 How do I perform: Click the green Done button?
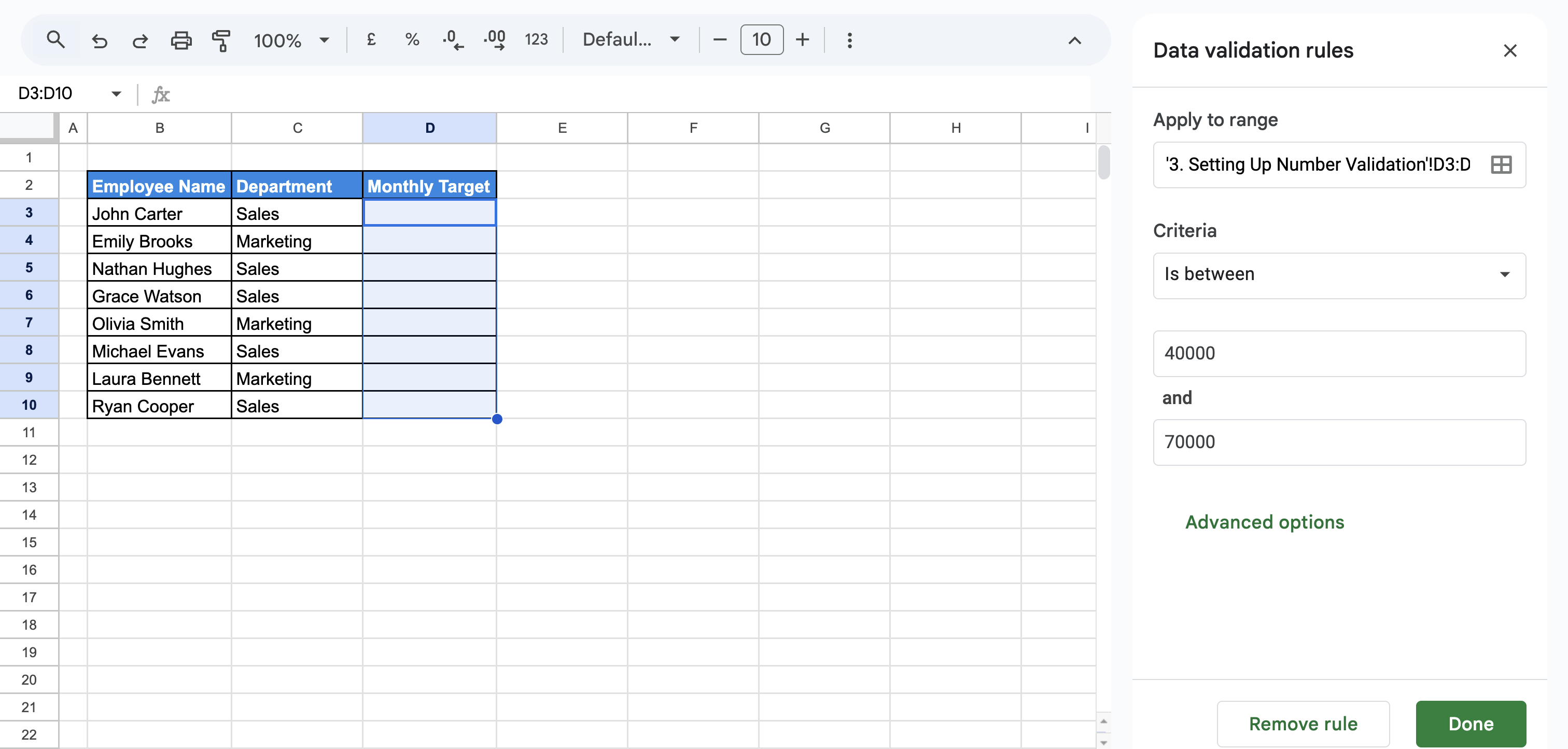coord(1470,724)
